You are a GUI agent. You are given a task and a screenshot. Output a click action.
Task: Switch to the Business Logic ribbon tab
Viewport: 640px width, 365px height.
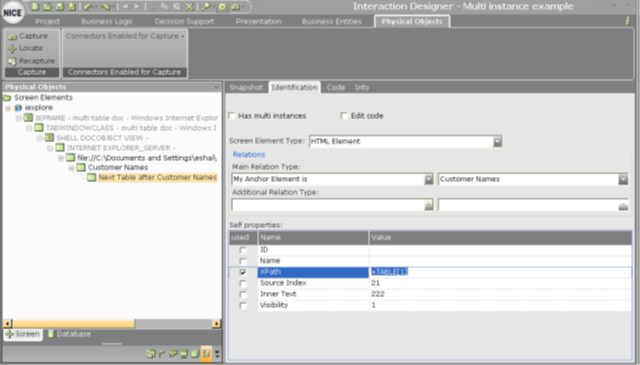tap(107, 22)
